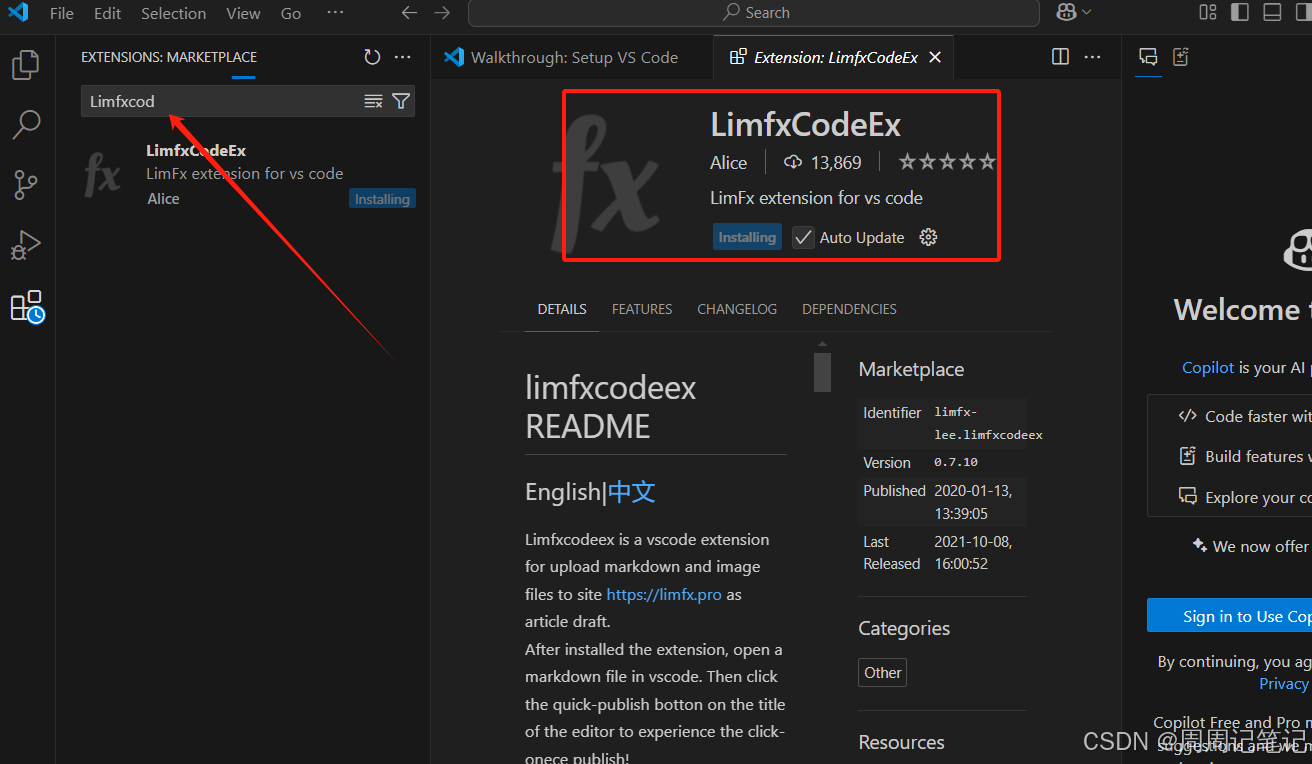Click the VS Code logo icon
Viewport: 1312px width, 764px height.
pyautogui.click(x=18, y=13)
